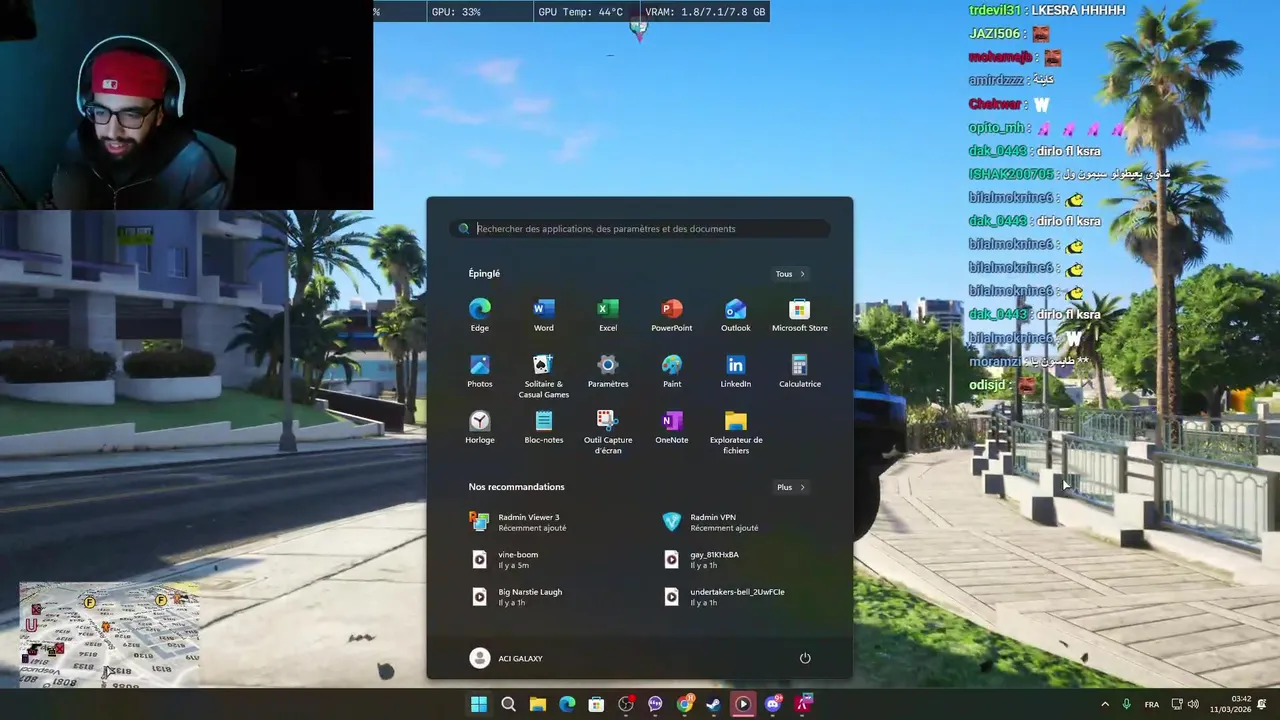The image size is (1280, 720).
Task: Open Outlook in the Start menu
Action: pos(736,315)
